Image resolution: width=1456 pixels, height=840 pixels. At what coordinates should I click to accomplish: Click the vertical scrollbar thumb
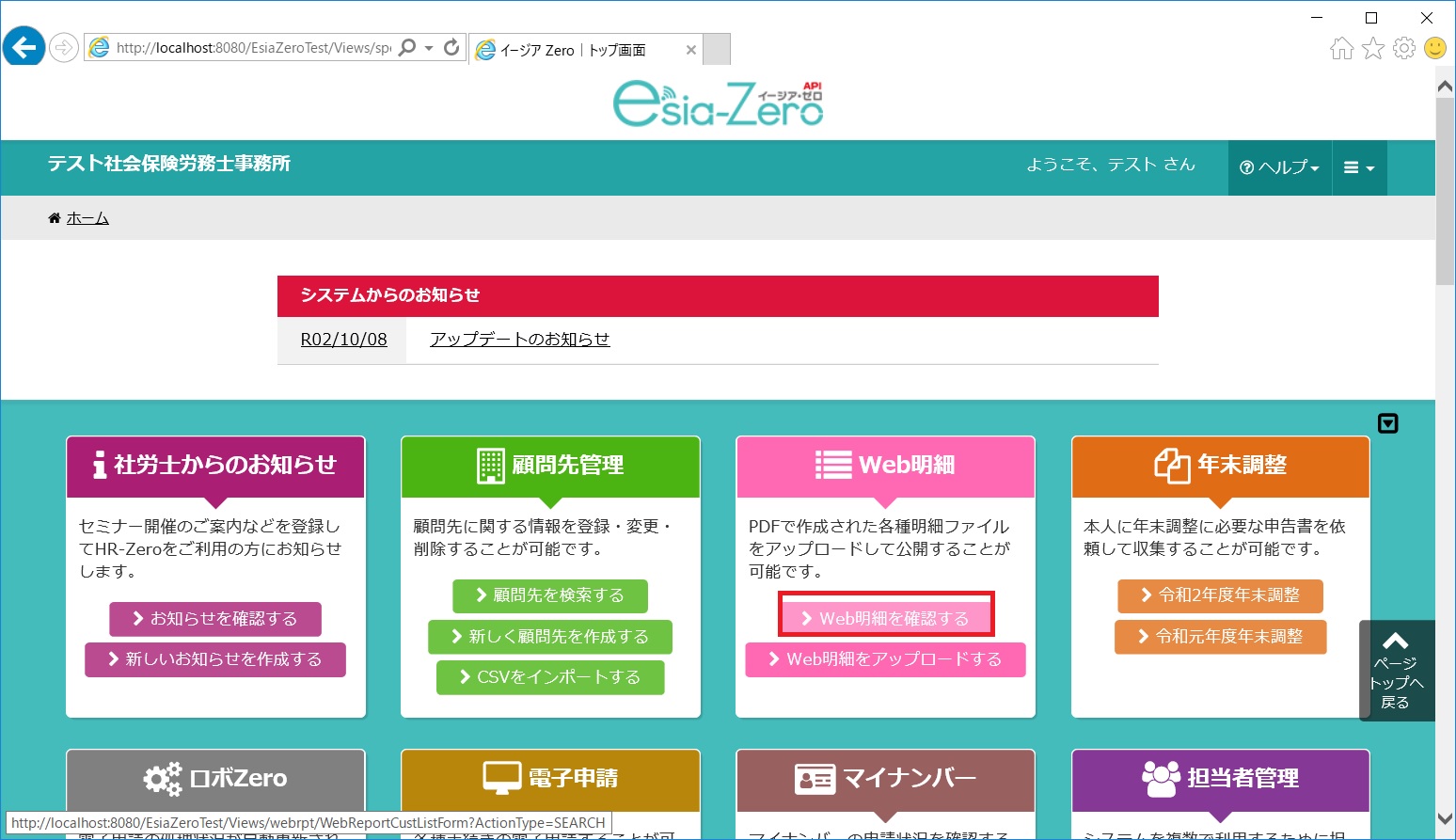(x=1446, y=190)
